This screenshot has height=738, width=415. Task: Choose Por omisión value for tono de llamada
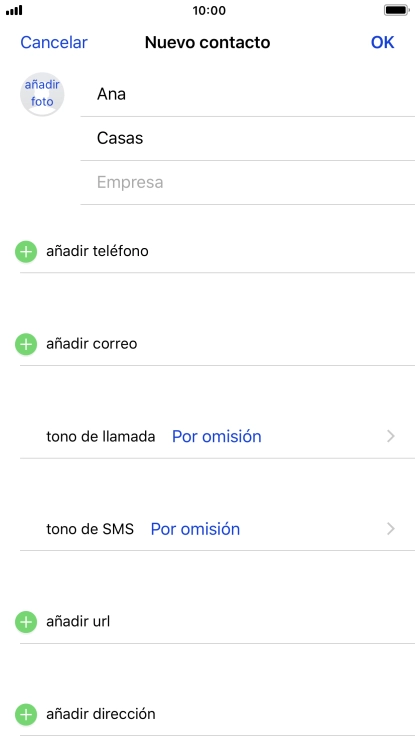click(216, 437)
